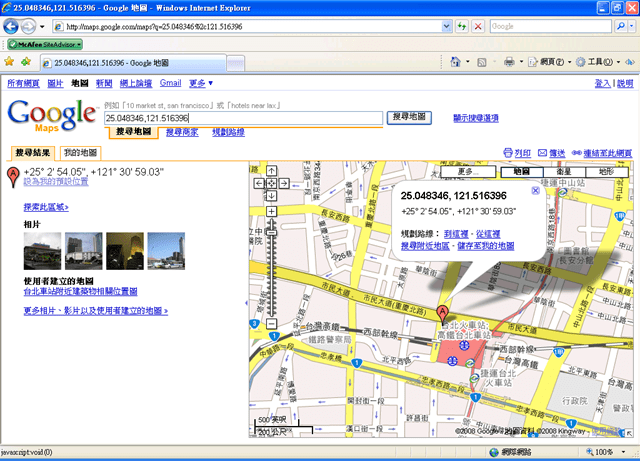Click the refresh page icon
The width and height of the screenshot is (640, 461).
click(462, 27)
